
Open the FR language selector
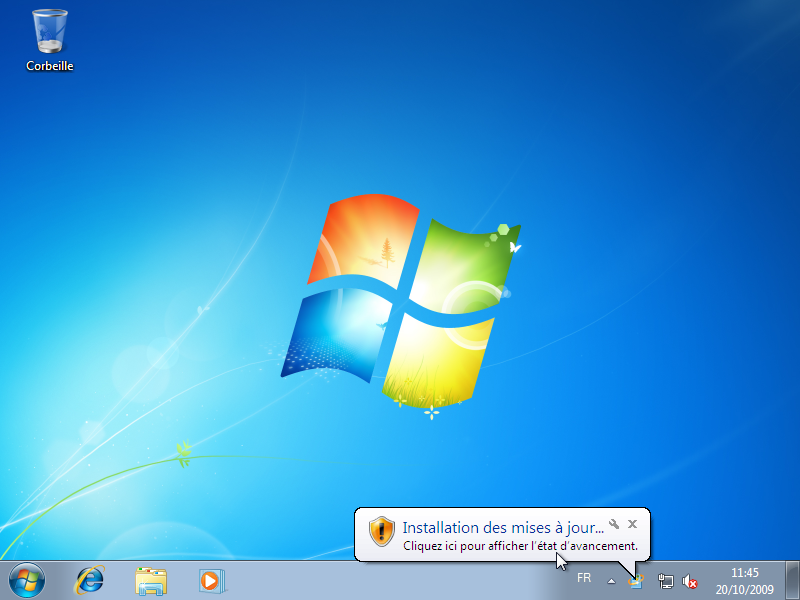pyautogui.click(x=583, y=577)
